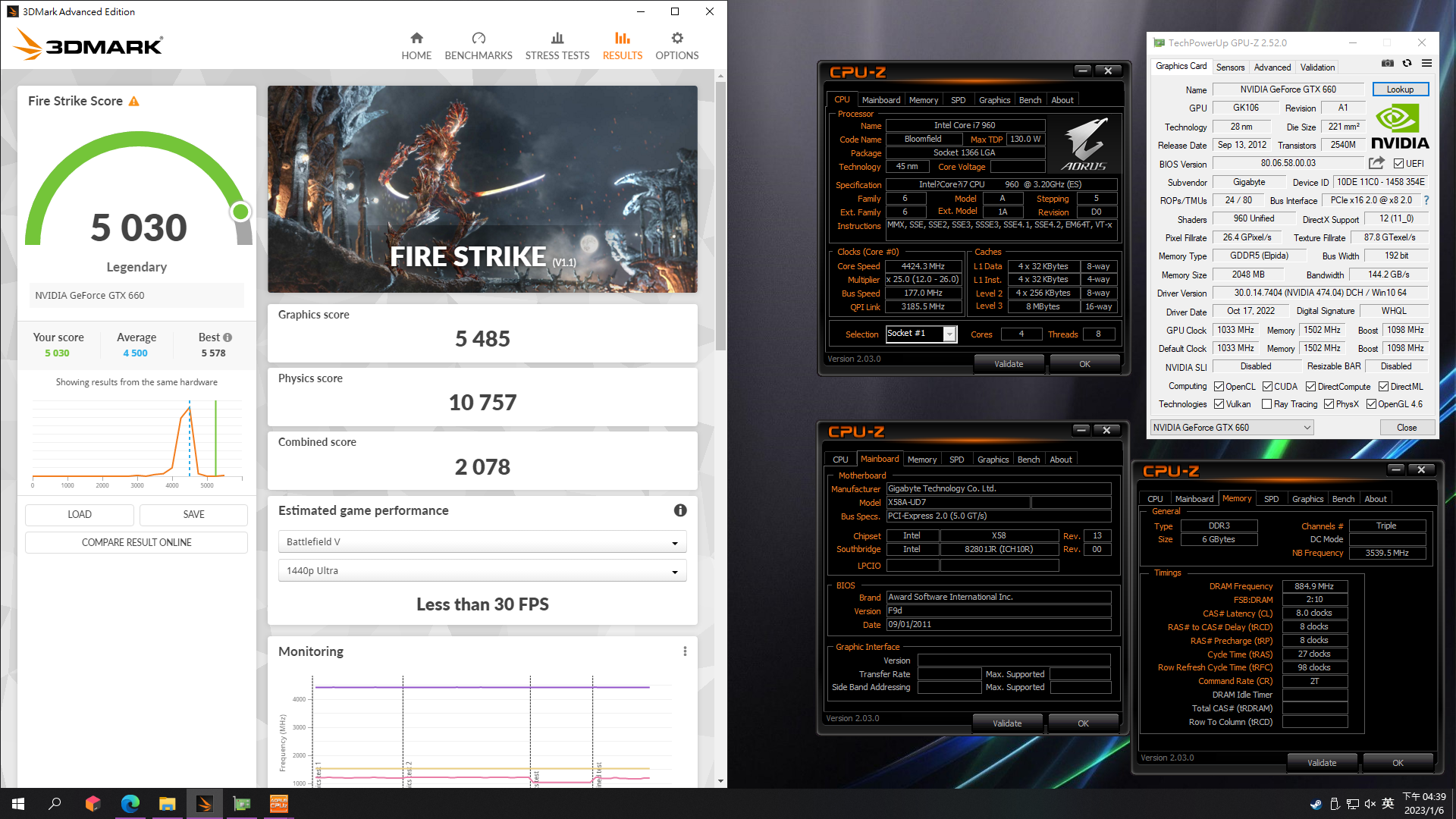Image resolution: width=1456 pixels, height=819 pixels.
Task: Open Windows Start menu
Action: click(x=18, y=804)
